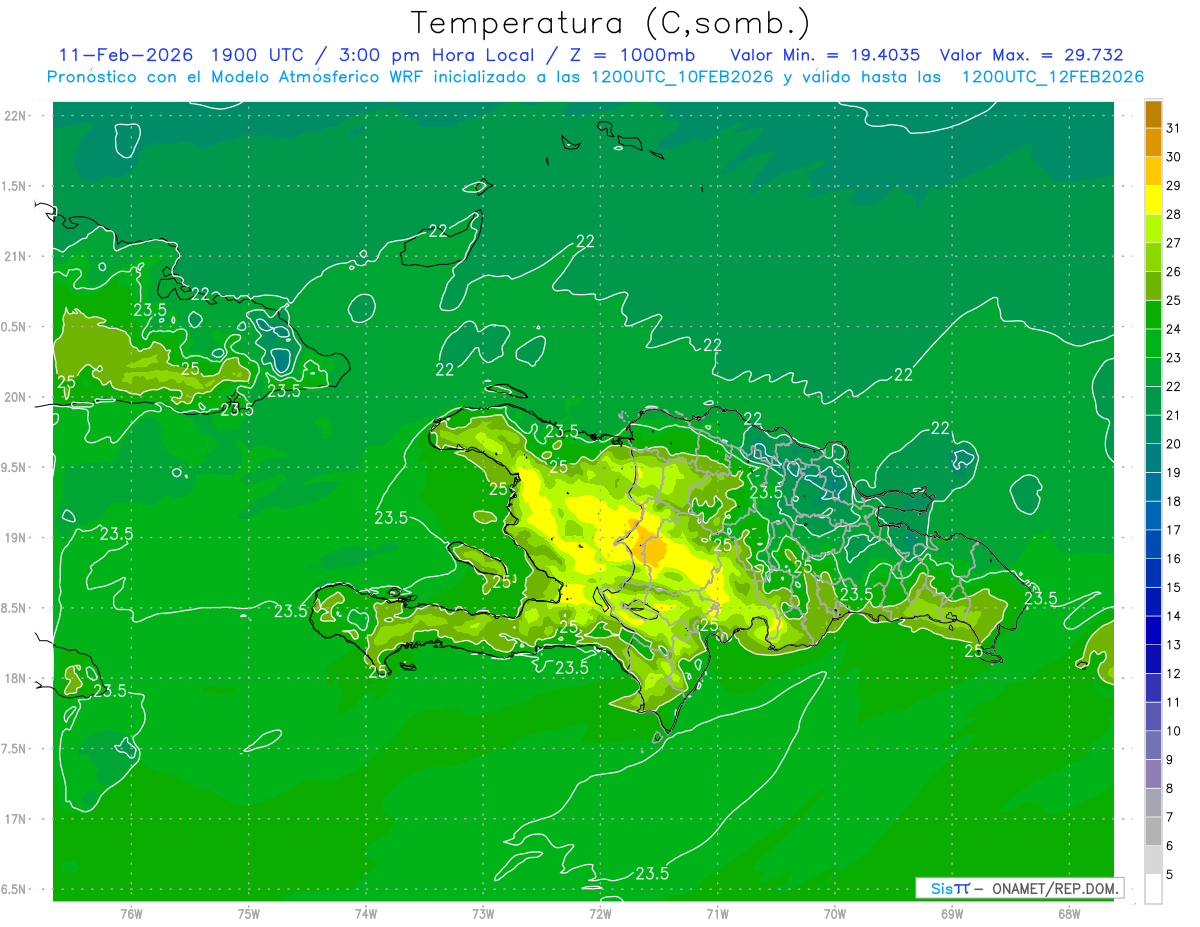Click the 76W longitude label
The height and width of the screenshot is (927, 1200).
pyautogui.click(x=131, y=914)
